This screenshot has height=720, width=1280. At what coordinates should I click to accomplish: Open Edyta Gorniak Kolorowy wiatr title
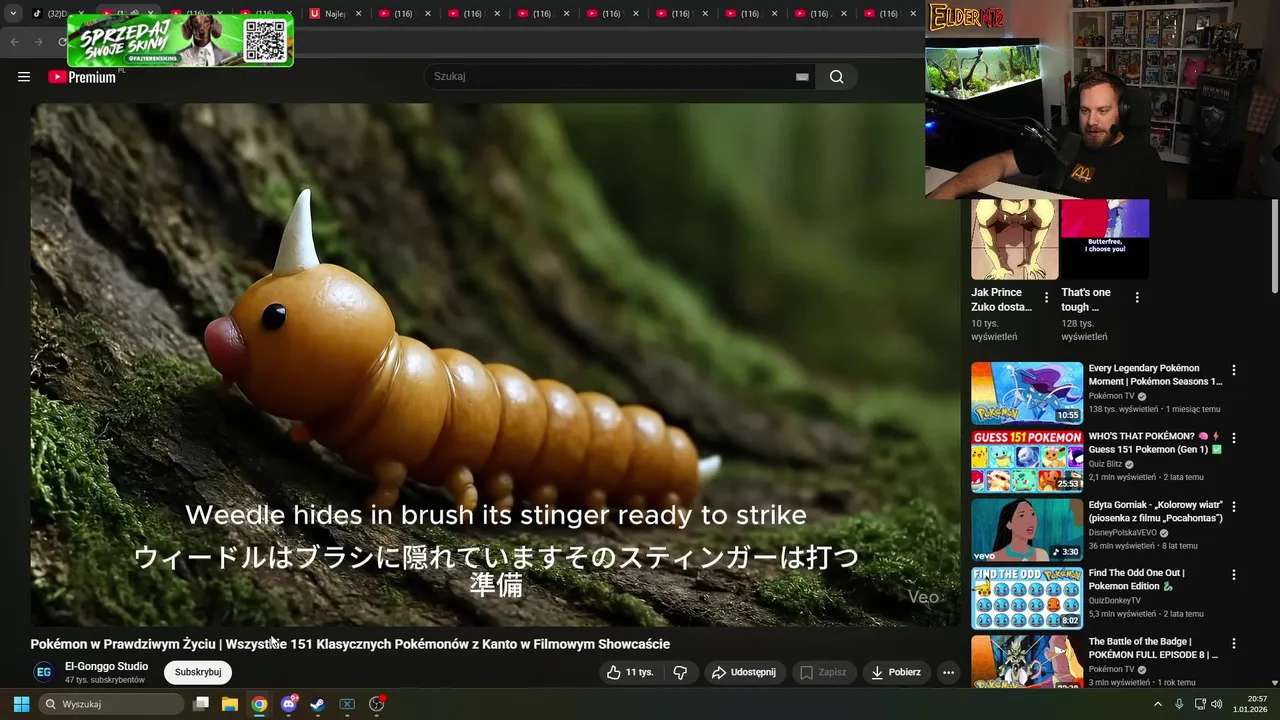[x=1155, y=511]
